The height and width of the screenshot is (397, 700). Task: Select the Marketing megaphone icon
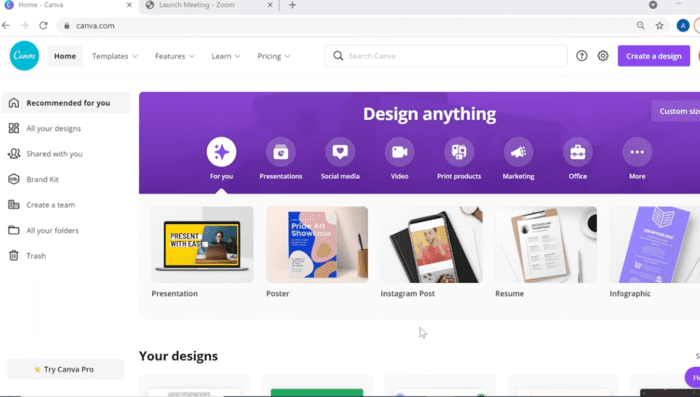(518, 152)
